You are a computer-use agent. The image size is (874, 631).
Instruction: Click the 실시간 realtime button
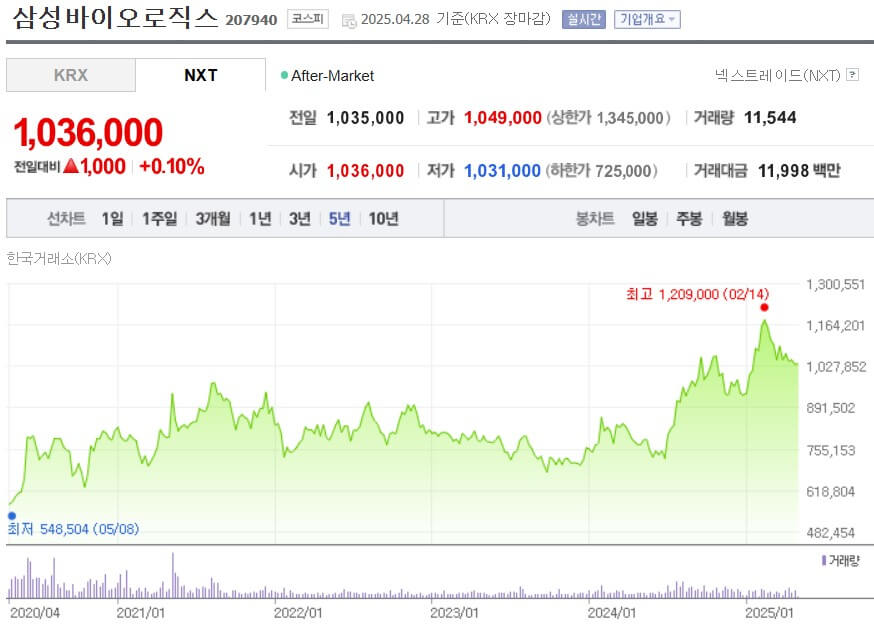583,19
